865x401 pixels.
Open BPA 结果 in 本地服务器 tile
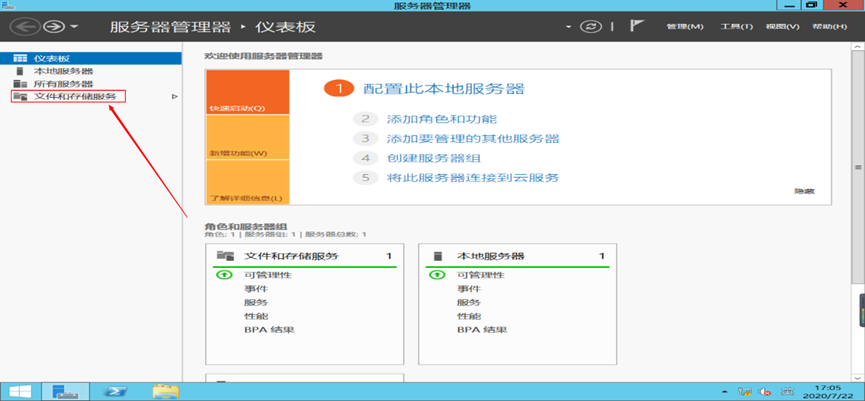click(x=482, y=330)
